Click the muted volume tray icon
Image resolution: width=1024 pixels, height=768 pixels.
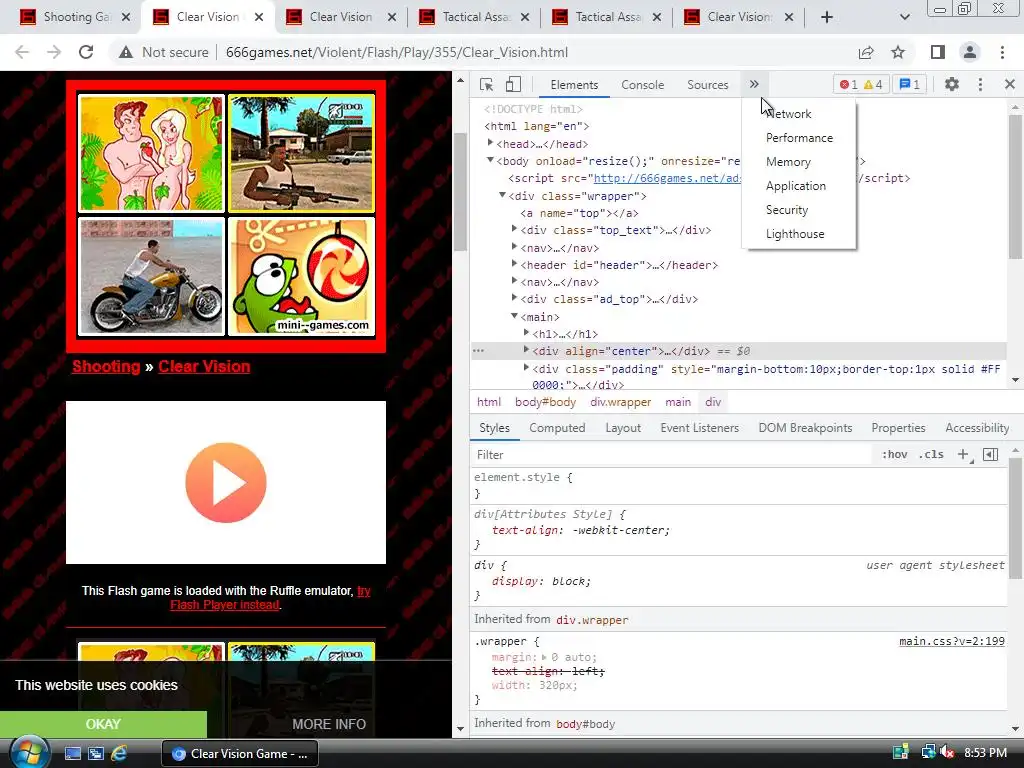click(947, 753)
